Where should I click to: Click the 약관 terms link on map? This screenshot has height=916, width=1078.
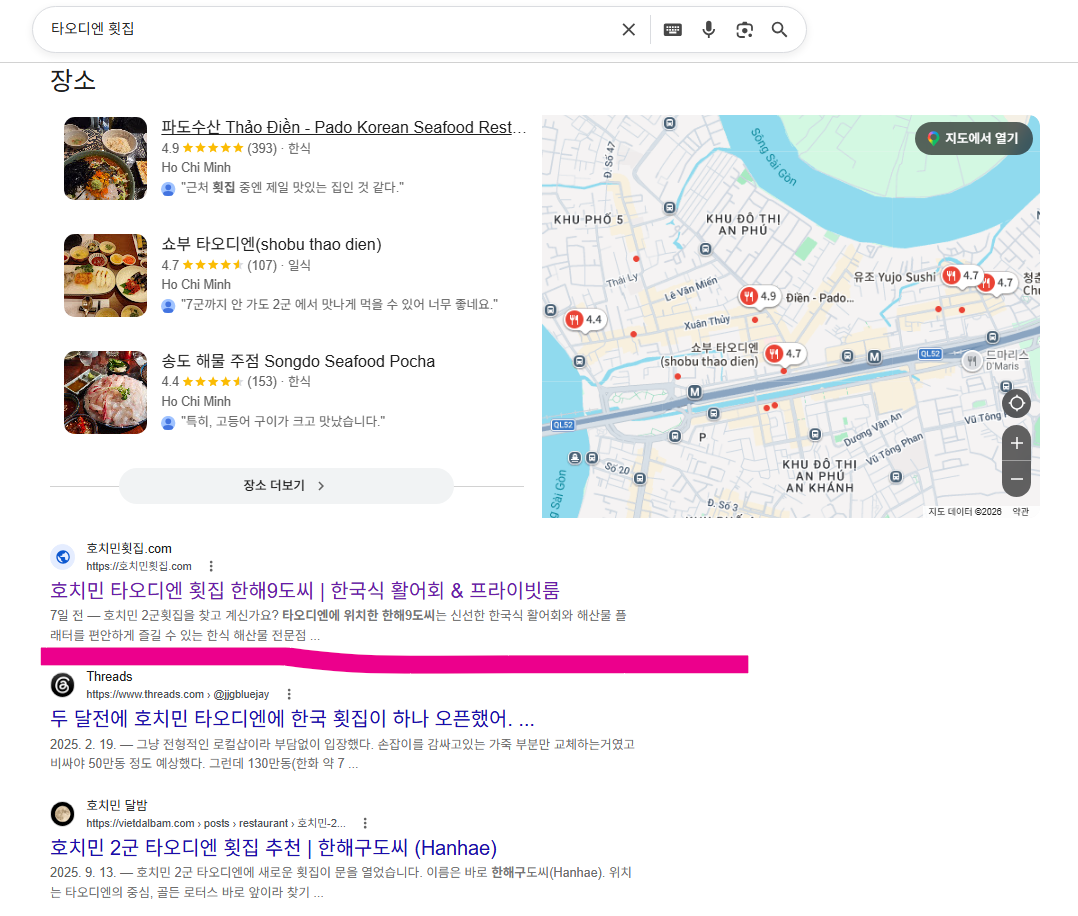click(x=1020, y=512)
